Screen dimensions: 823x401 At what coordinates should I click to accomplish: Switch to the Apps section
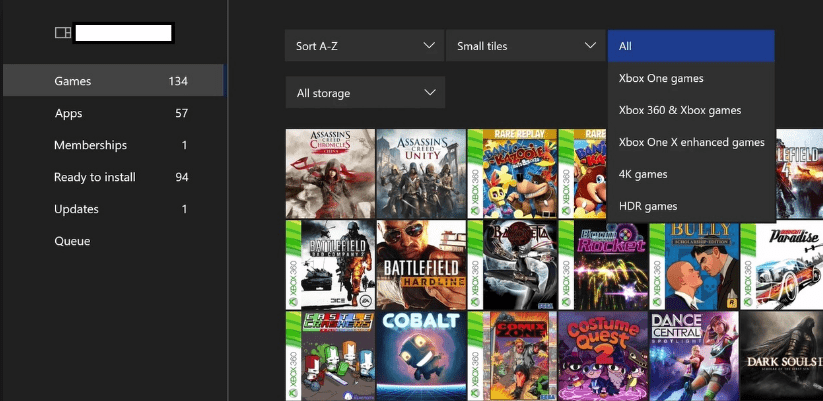pyautogui.click(x=113, y=113)
